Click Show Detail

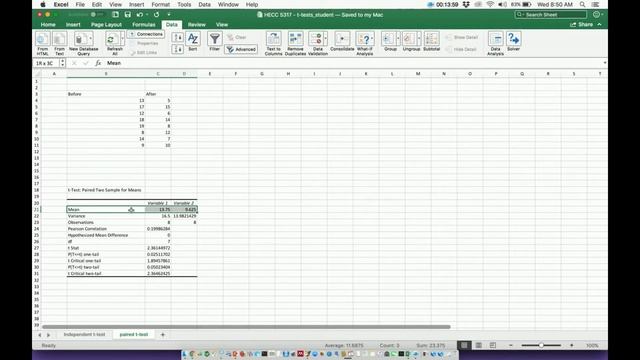tap(461, 37)
